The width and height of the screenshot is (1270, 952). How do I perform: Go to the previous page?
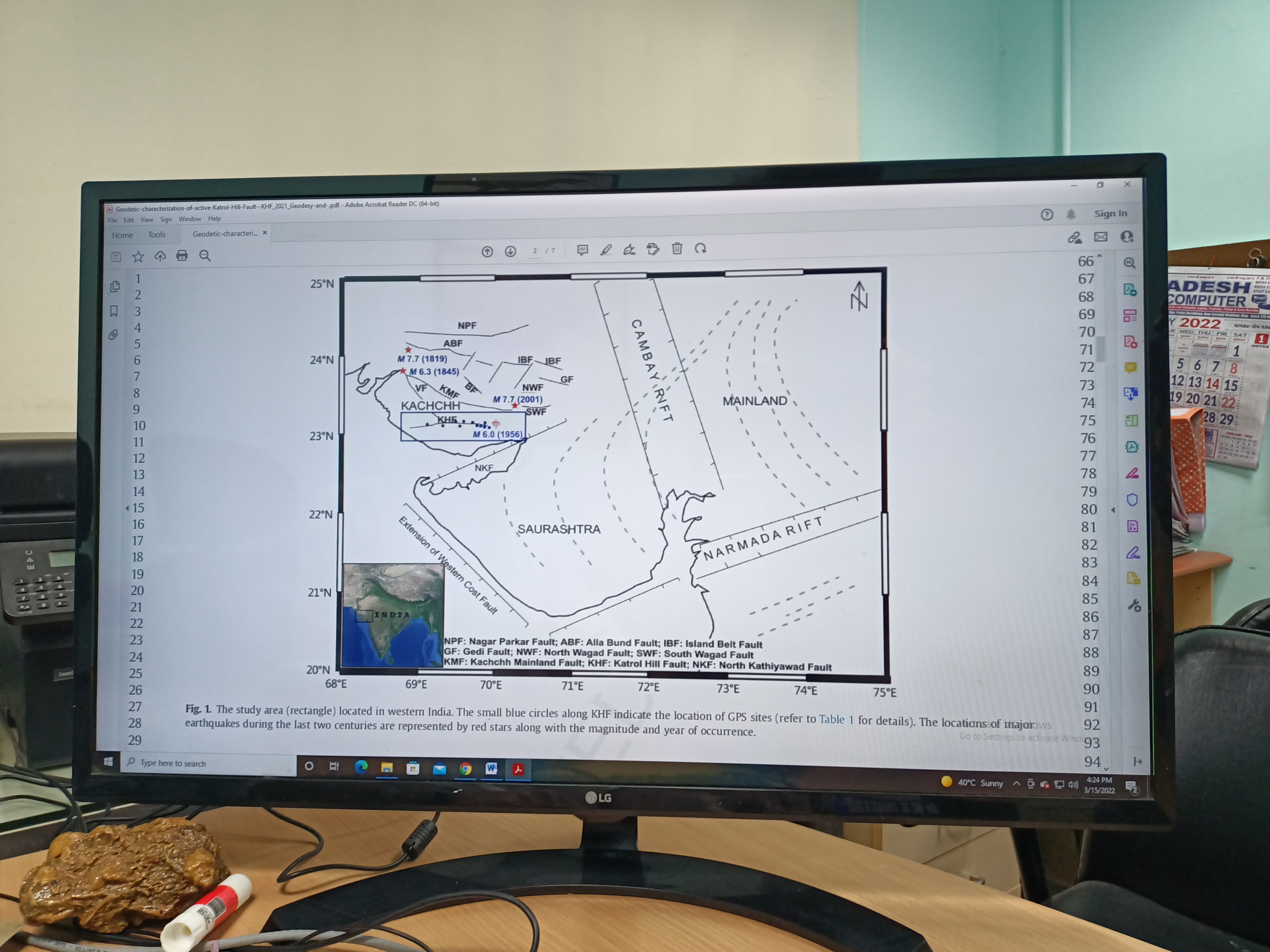487,251
